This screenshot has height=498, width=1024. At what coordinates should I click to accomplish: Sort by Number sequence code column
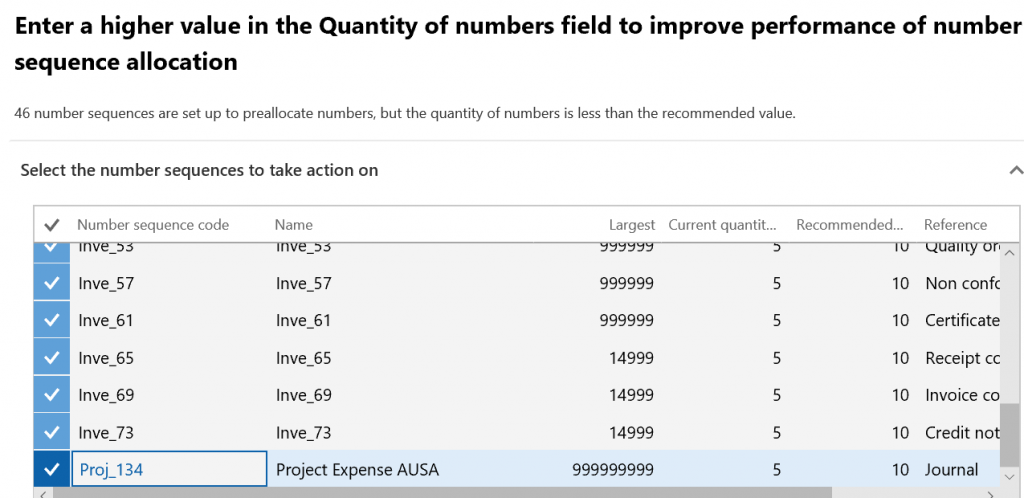pos(153,225)
